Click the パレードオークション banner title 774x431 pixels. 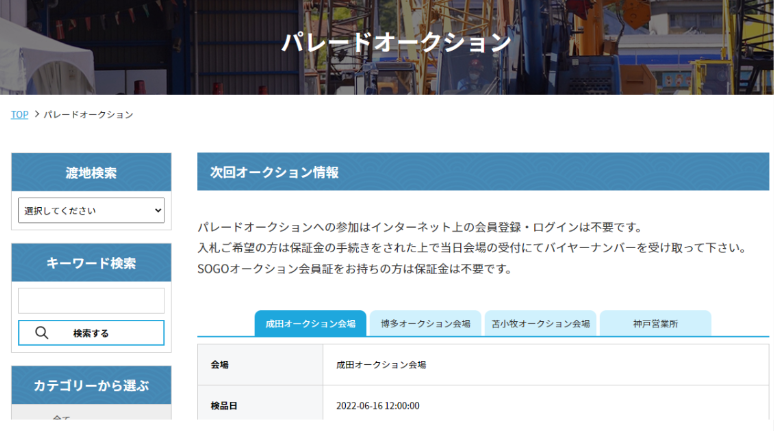[396, 42]
